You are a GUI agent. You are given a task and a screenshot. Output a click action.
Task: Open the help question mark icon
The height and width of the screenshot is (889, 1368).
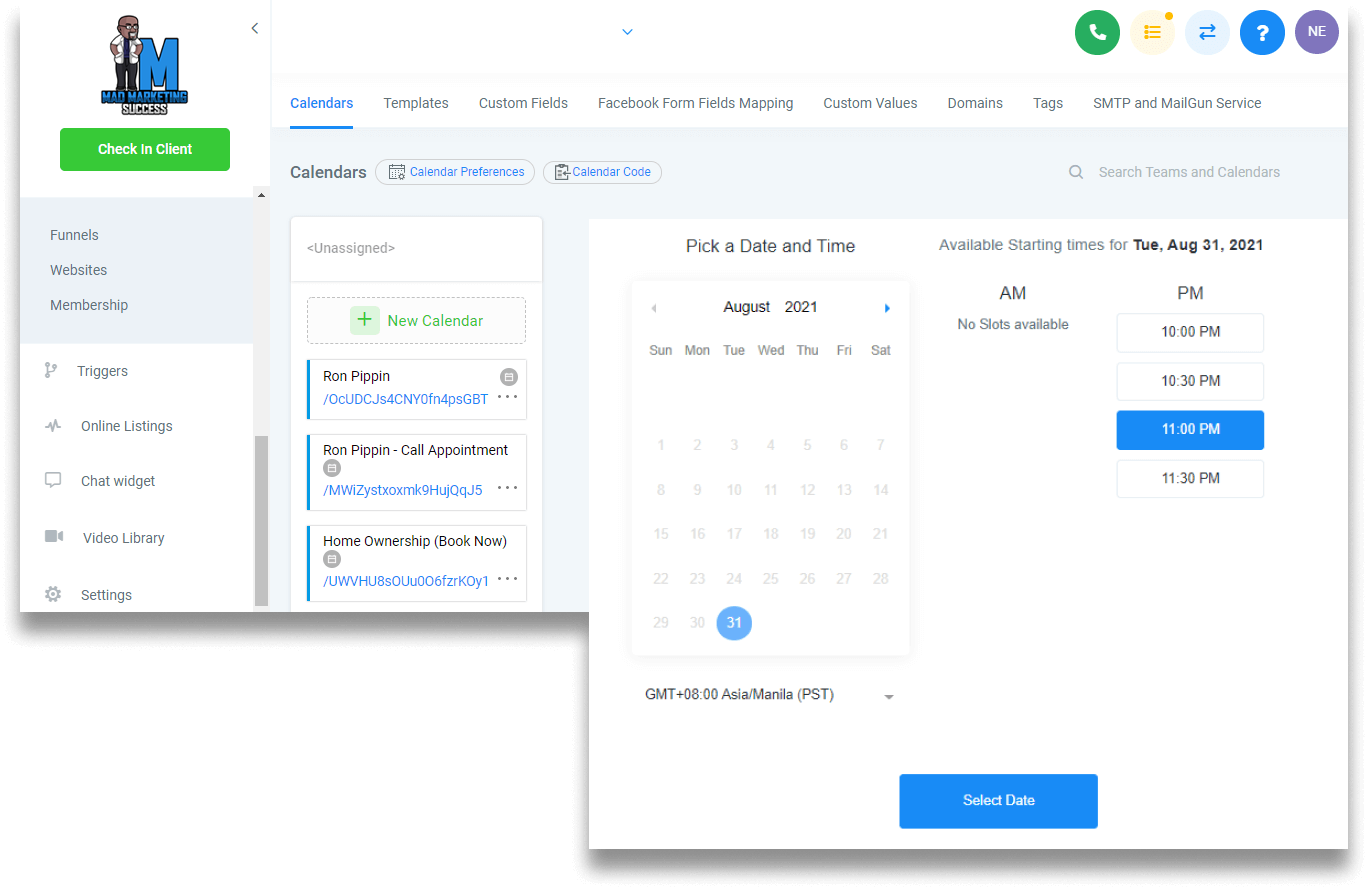coord(1262,32)
